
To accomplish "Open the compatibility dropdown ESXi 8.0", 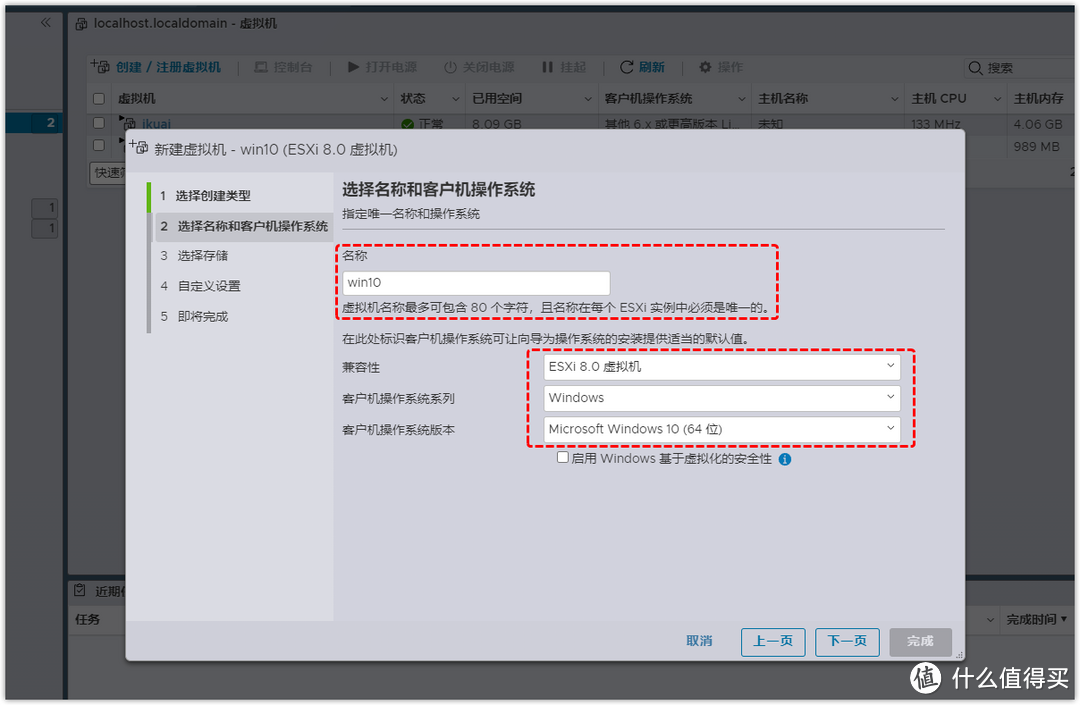I will click(x=721, y=366).
